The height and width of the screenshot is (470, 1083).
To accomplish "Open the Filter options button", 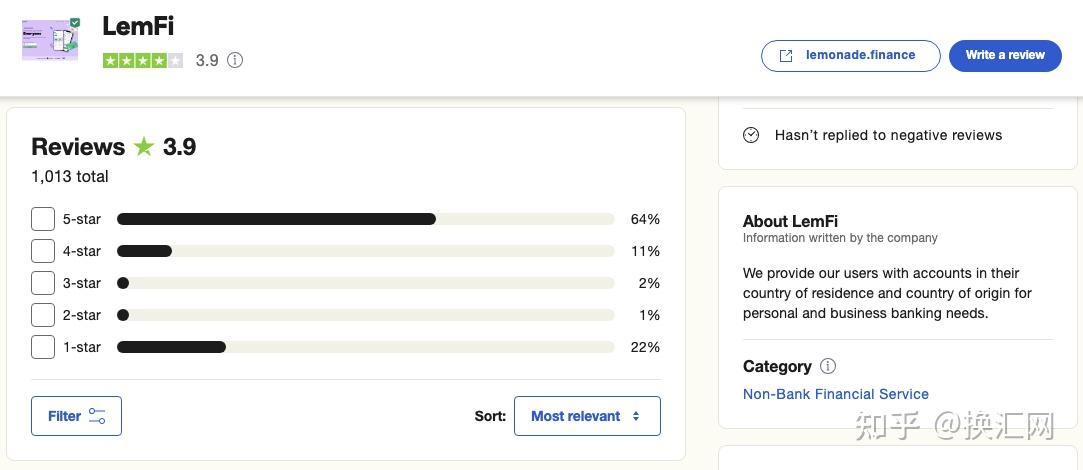I will [76, 416].
